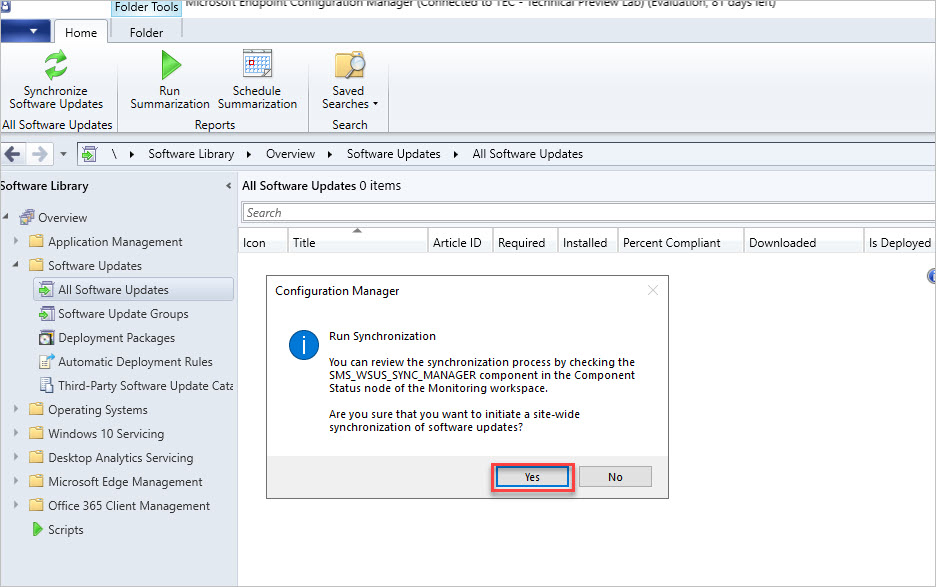
Task: Confirm synchronization with the Yes button
Action: pos(532,477)
